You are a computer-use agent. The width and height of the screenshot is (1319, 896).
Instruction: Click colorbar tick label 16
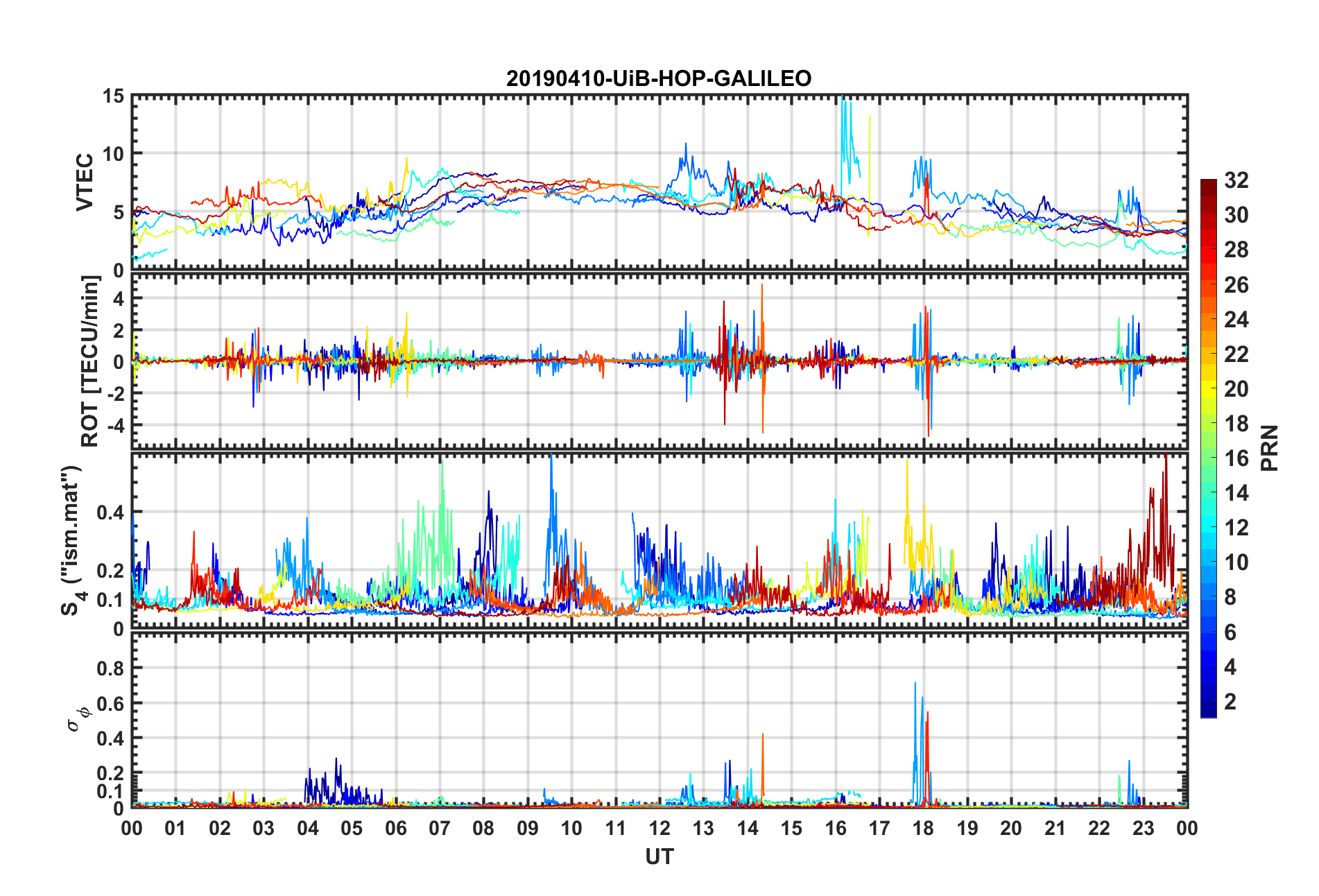tap(1236, 458)
